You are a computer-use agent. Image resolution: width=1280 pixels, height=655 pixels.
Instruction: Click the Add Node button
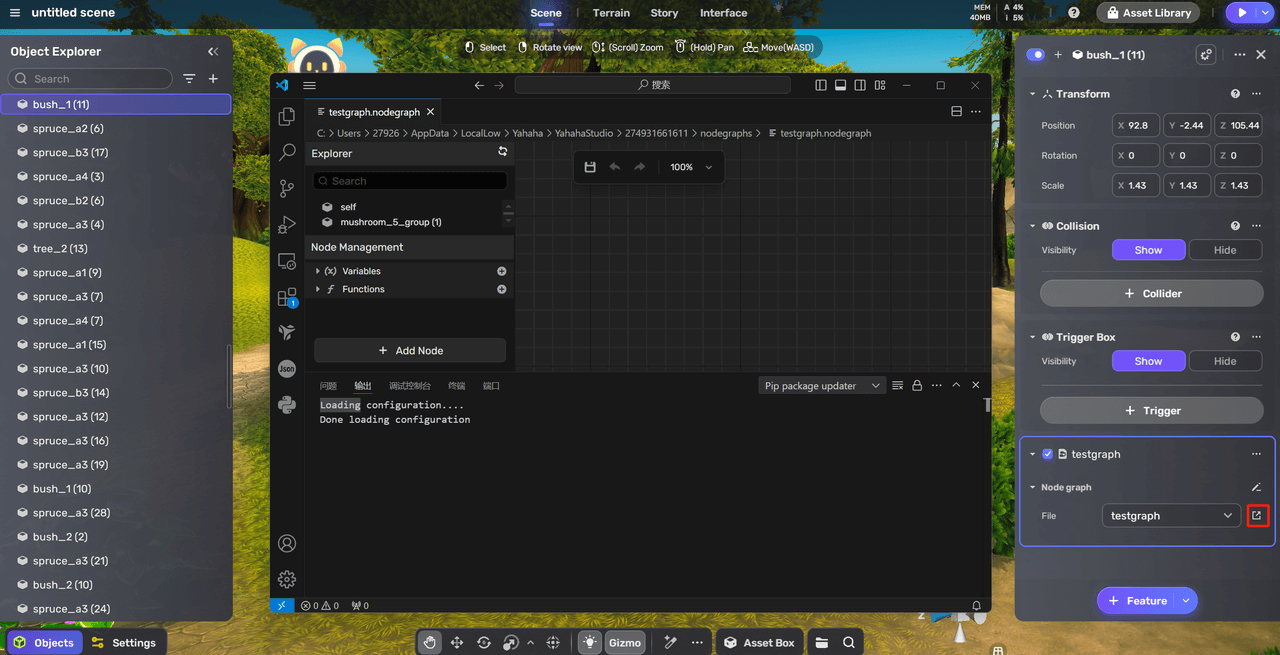[x=410, y=351]
